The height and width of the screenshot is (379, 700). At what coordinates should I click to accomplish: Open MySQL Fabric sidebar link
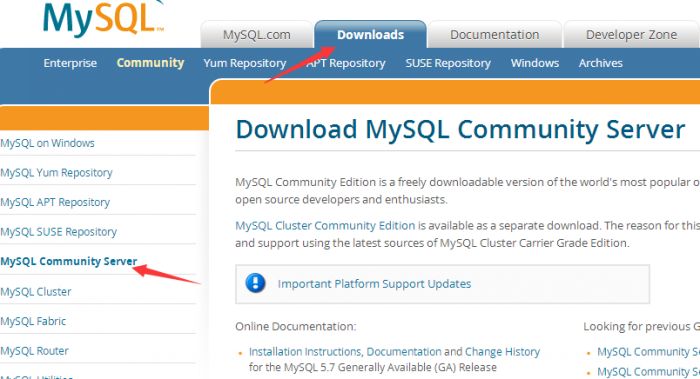pyautogui.click(x=33, y=321)
